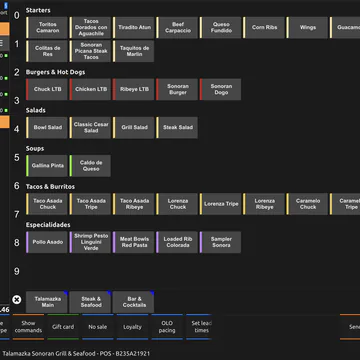The height and width of the screenshot is (360, 360).
Task: Click Show commands button
Action: tap(28, 327)
